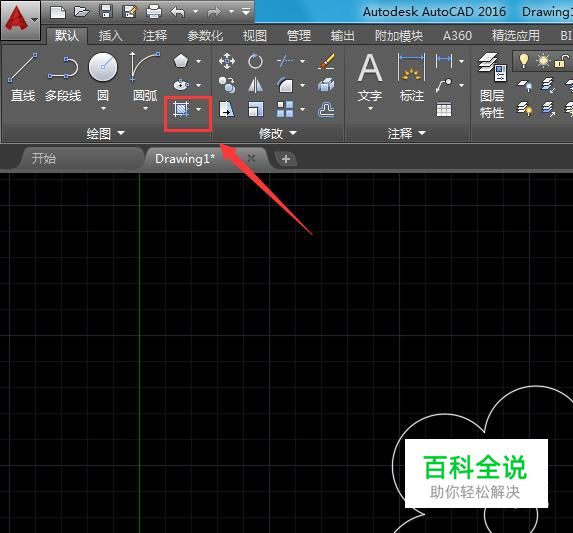Viewport: 573px width, 533px height.
Task: Switch to the Insert (插入) ribbon tab
Action: pyautogui.click(x=110, y=36)
